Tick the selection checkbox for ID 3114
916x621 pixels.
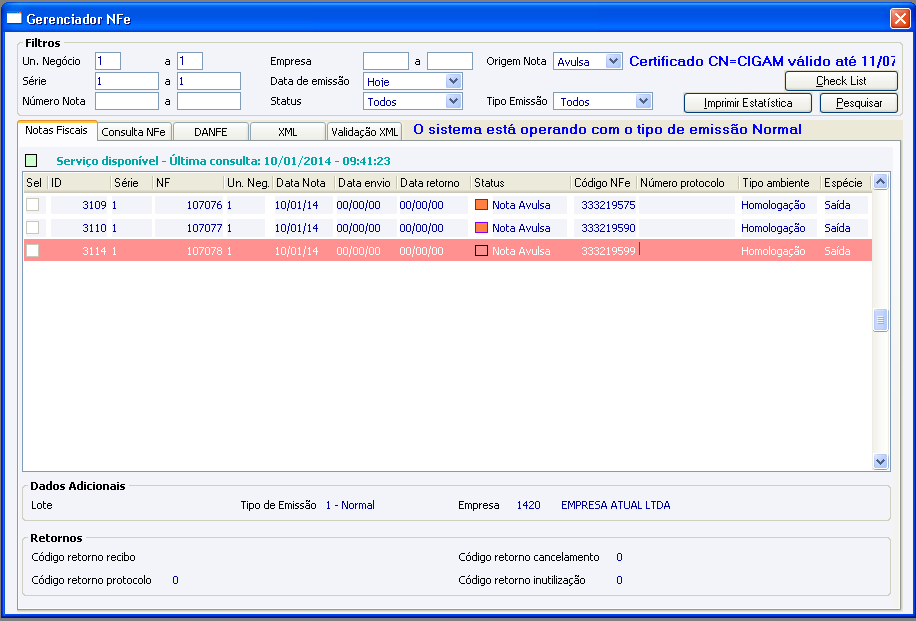coord(32,251)
